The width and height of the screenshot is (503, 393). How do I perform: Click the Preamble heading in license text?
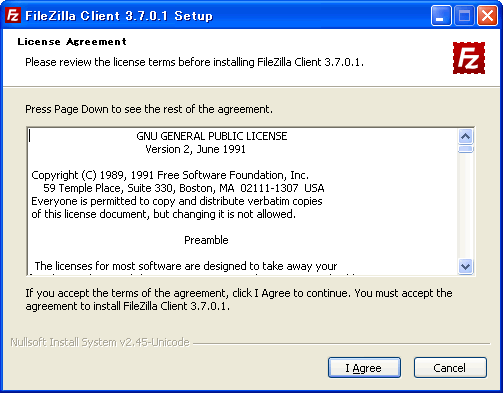coord(206,240)
